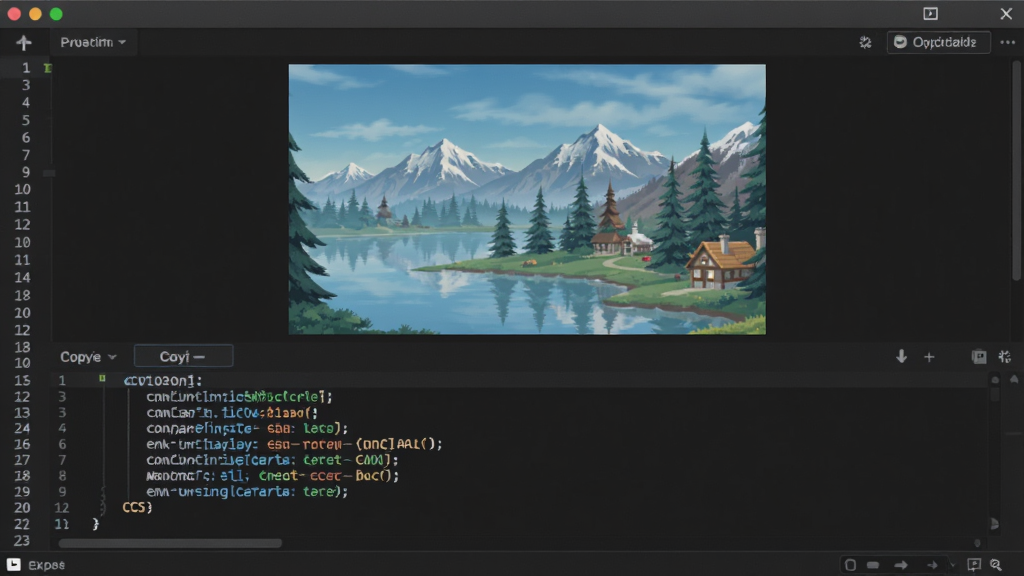This screenshot has height=576, width=1024.
Task: Click the Oyrddaids button
Action: click(938, 42)
